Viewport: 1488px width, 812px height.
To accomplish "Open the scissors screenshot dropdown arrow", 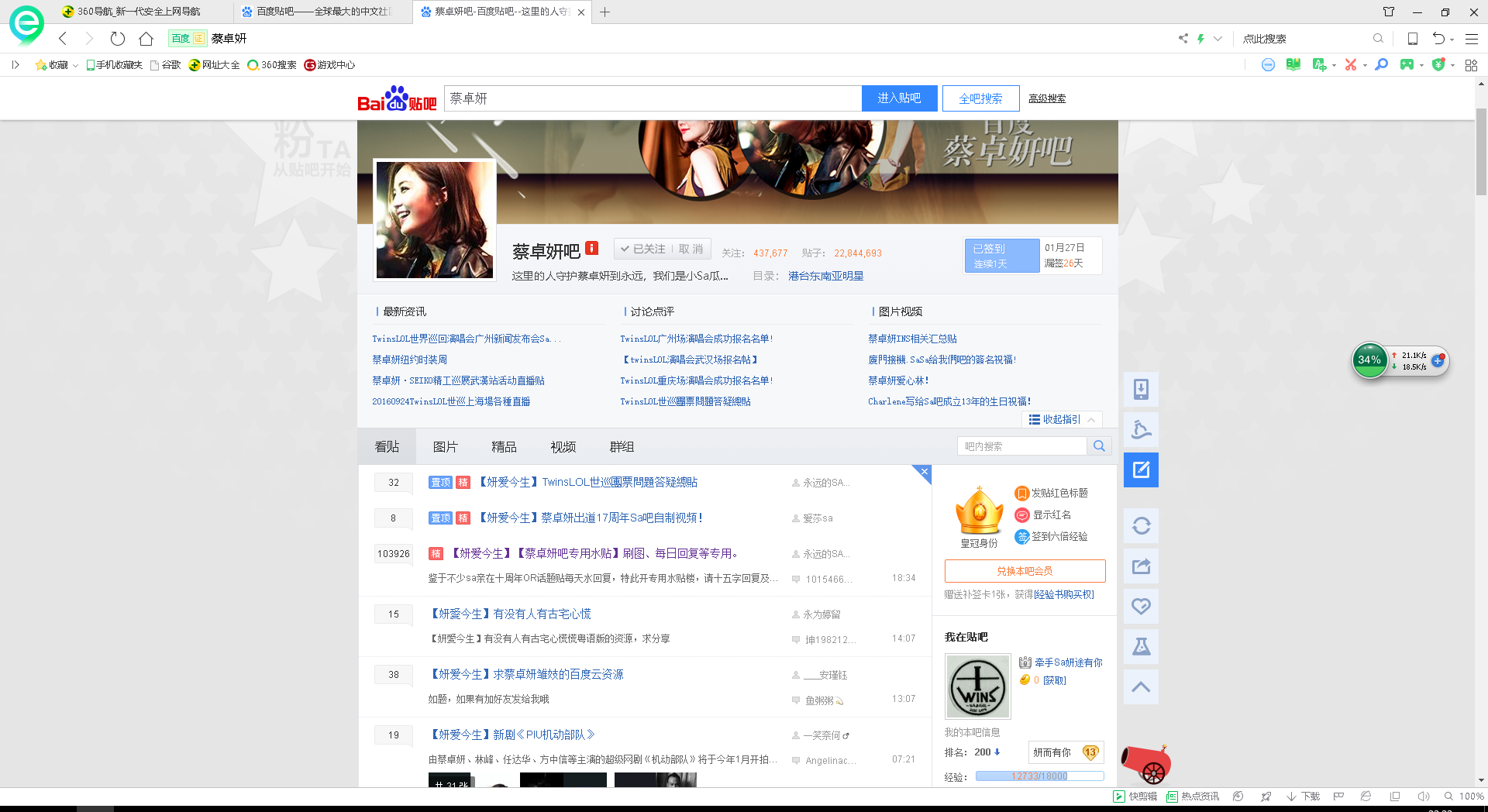I will [1365, 66].
